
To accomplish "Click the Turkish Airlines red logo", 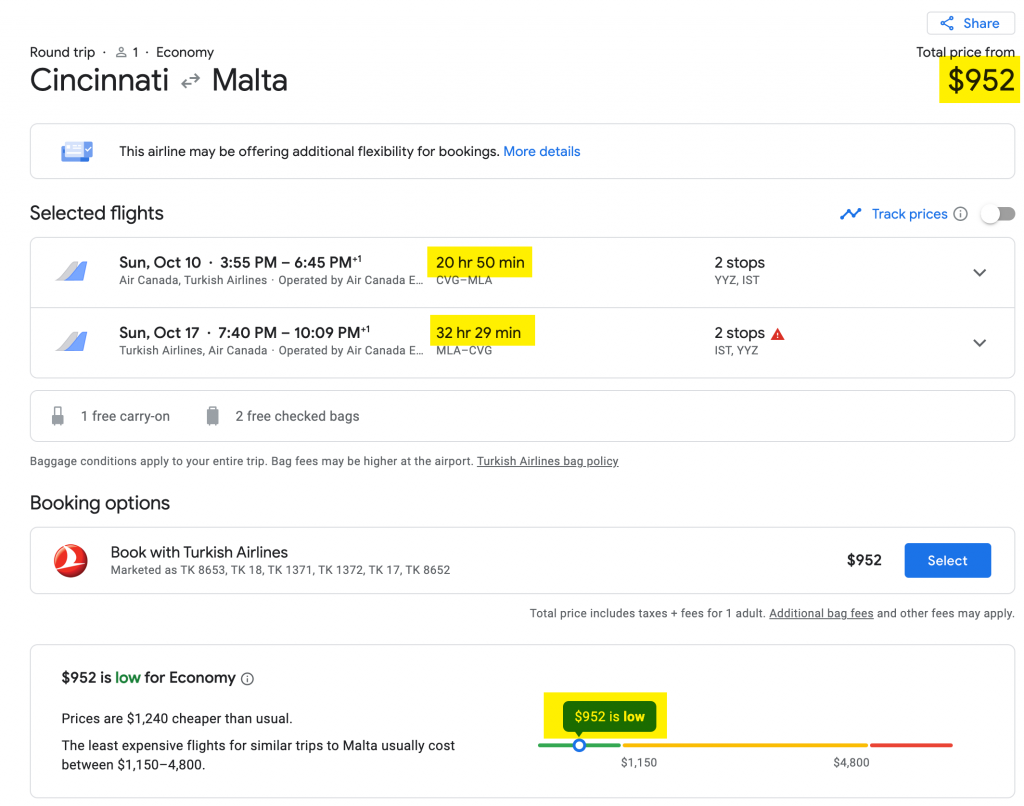I will click(x=71, y=561).
